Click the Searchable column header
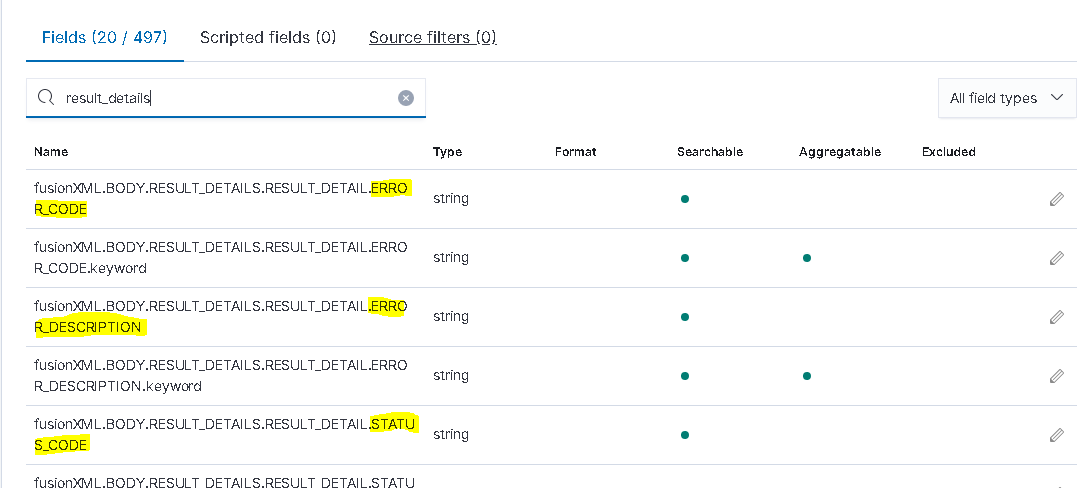The height and width of the screenshot is (488, 1081). [x=709, y=152]
